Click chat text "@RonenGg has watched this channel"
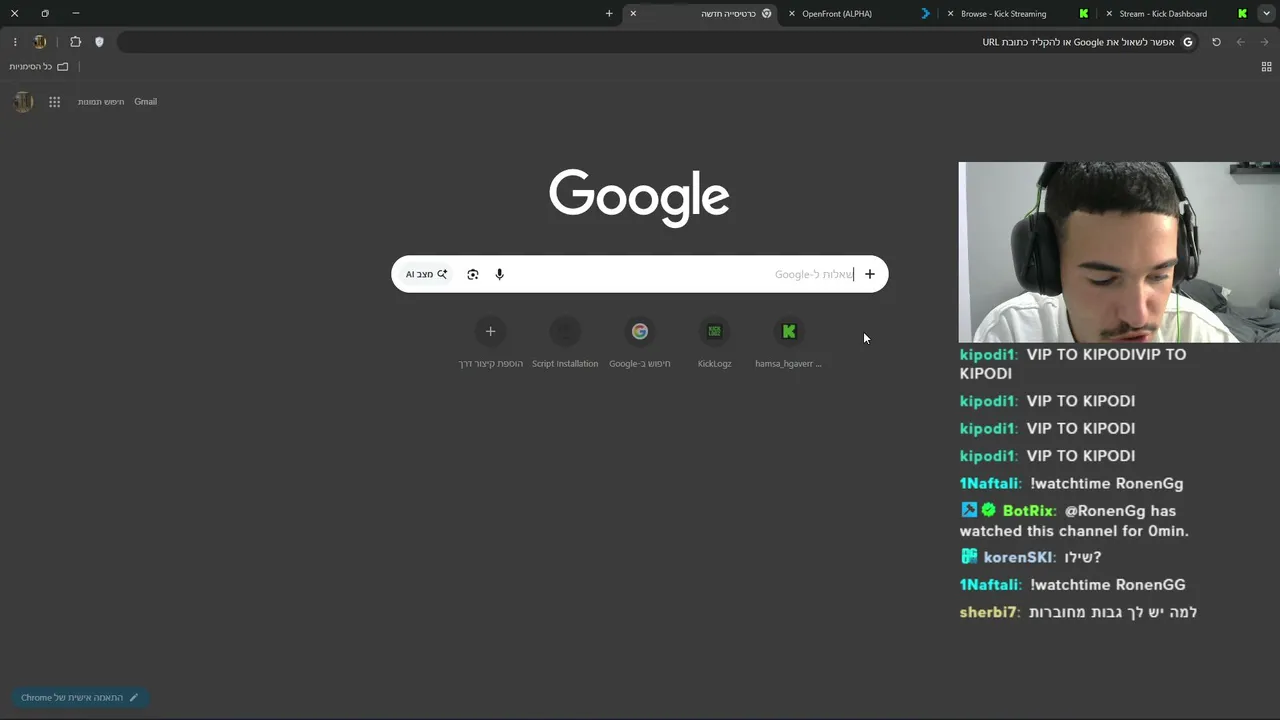The image size is (1280, 720). [1075, 521]
